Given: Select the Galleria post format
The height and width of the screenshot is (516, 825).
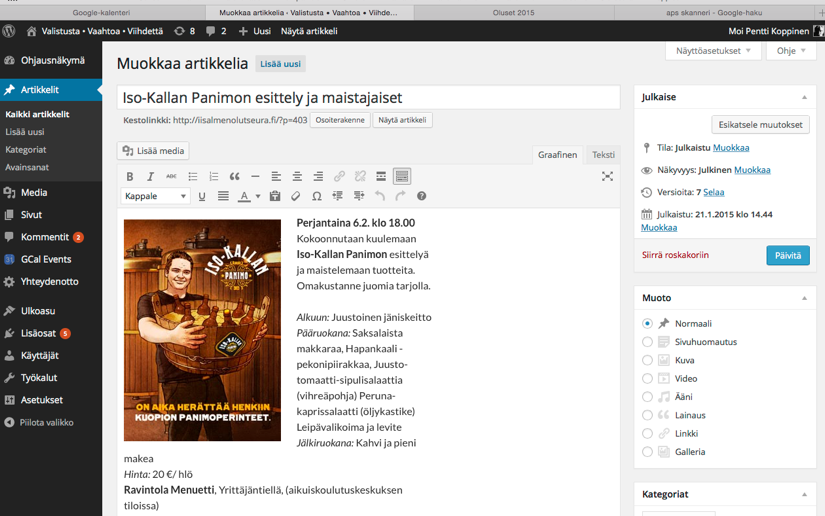Looking at the screenshot, I should 647,452.
